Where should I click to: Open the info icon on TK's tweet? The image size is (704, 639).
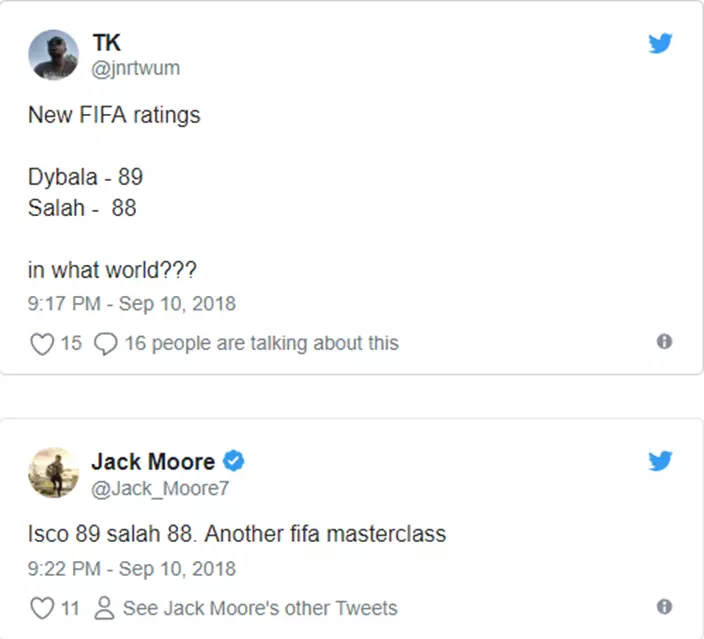pos(664,342)
